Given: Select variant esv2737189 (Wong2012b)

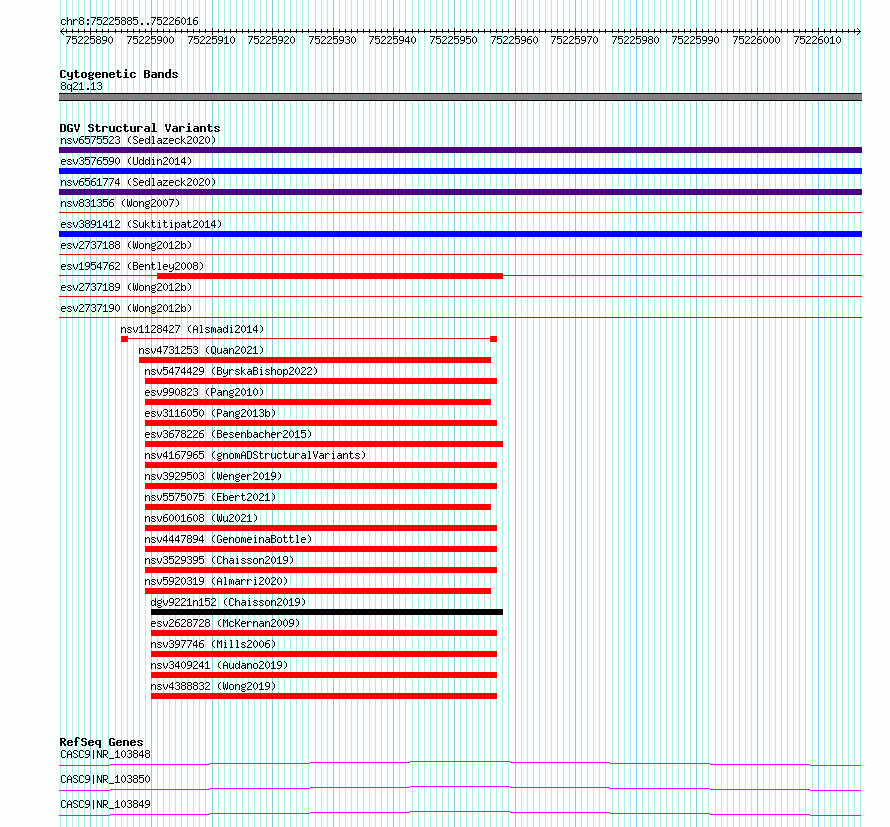Looking at the screenshot, I should (126, 287).
